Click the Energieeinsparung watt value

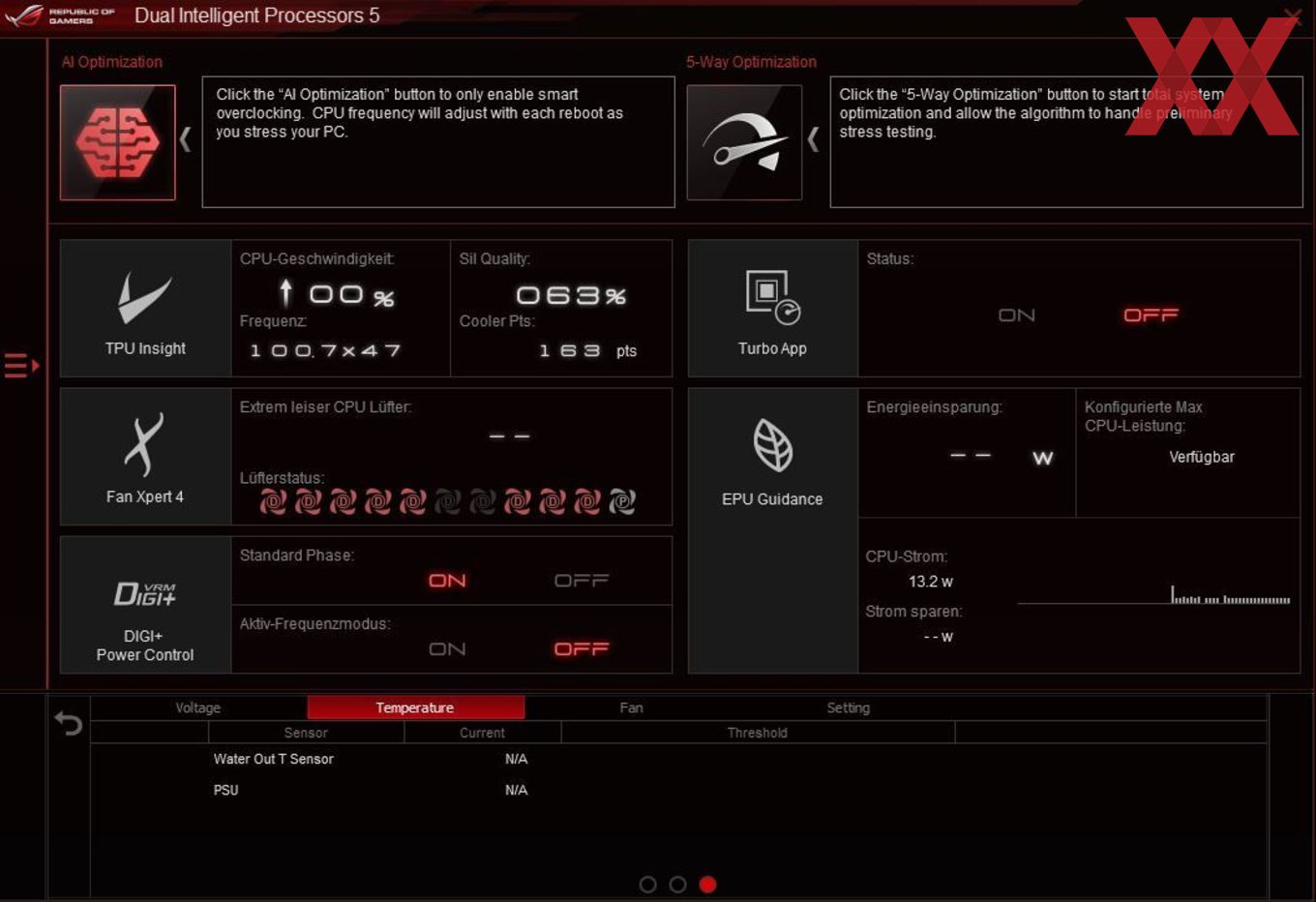pos(1002,457)
